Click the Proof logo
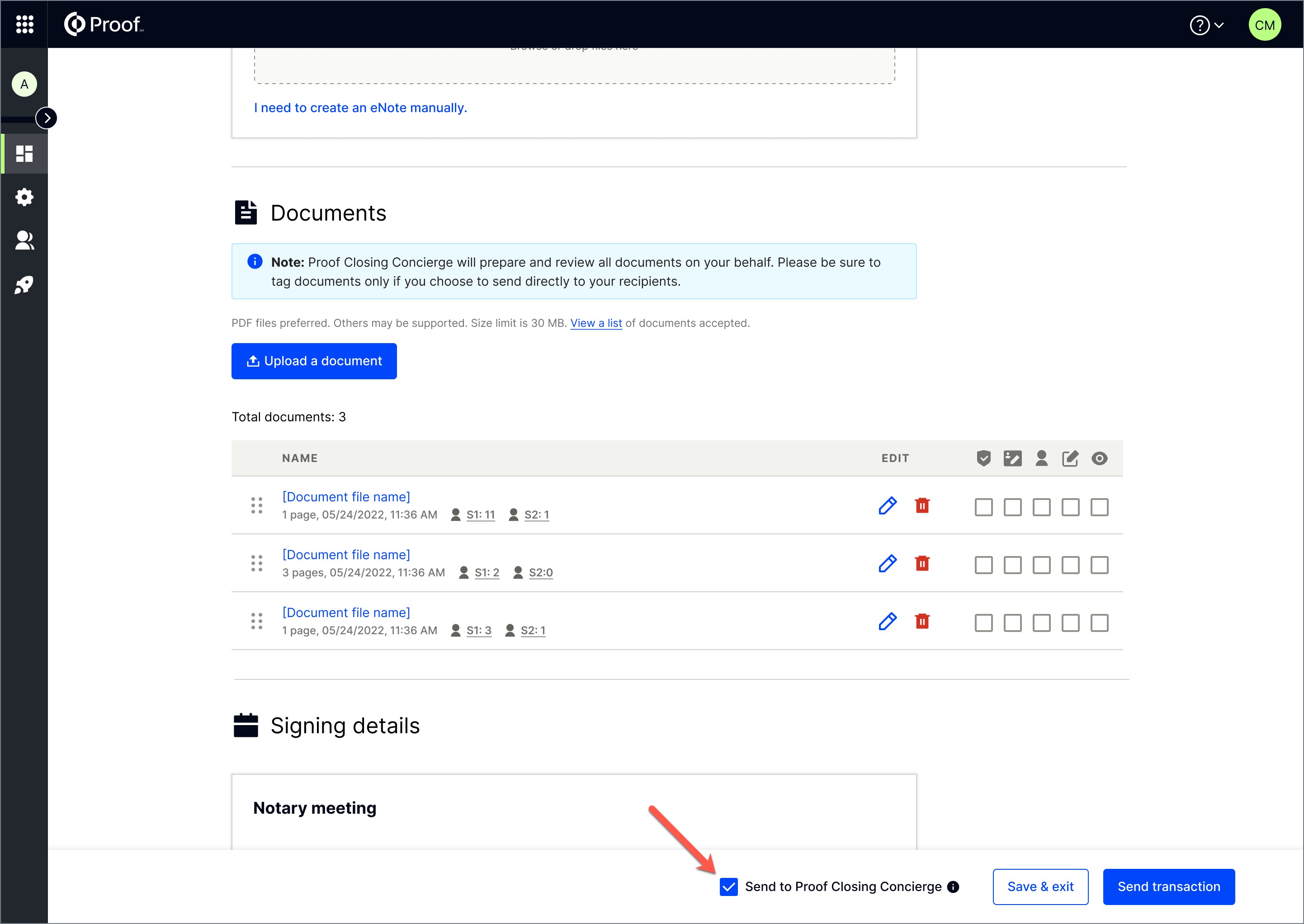The image size is (1304, 924). point(104,24)
